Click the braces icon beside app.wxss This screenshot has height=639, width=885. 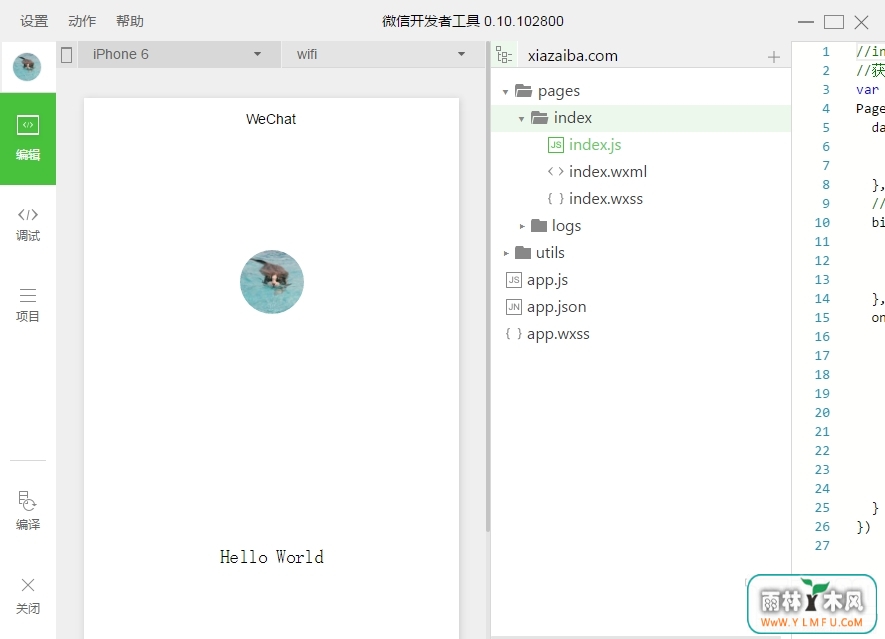(514, 334)
